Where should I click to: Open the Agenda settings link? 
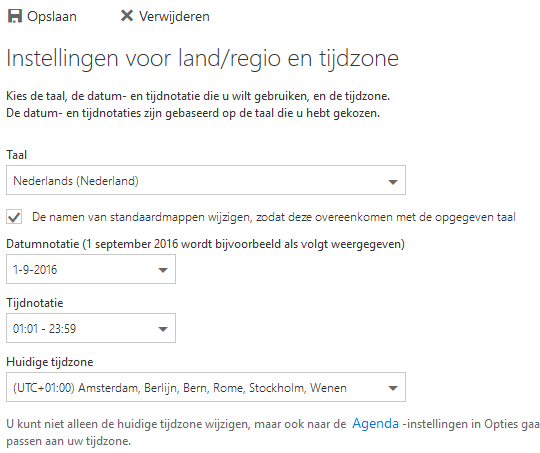(375, 424)
